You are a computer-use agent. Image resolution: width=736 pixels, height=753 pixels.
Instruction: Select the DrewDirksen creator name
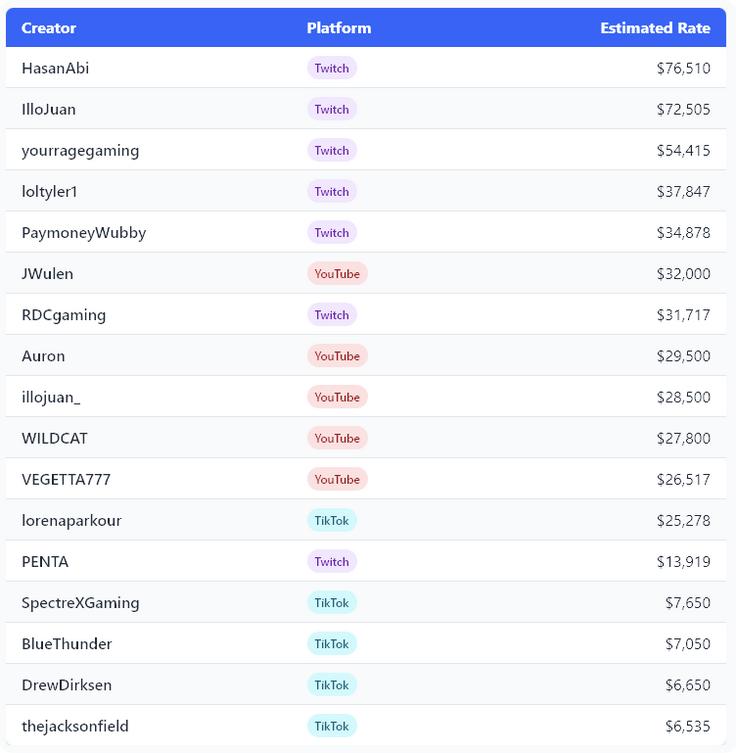66,685
